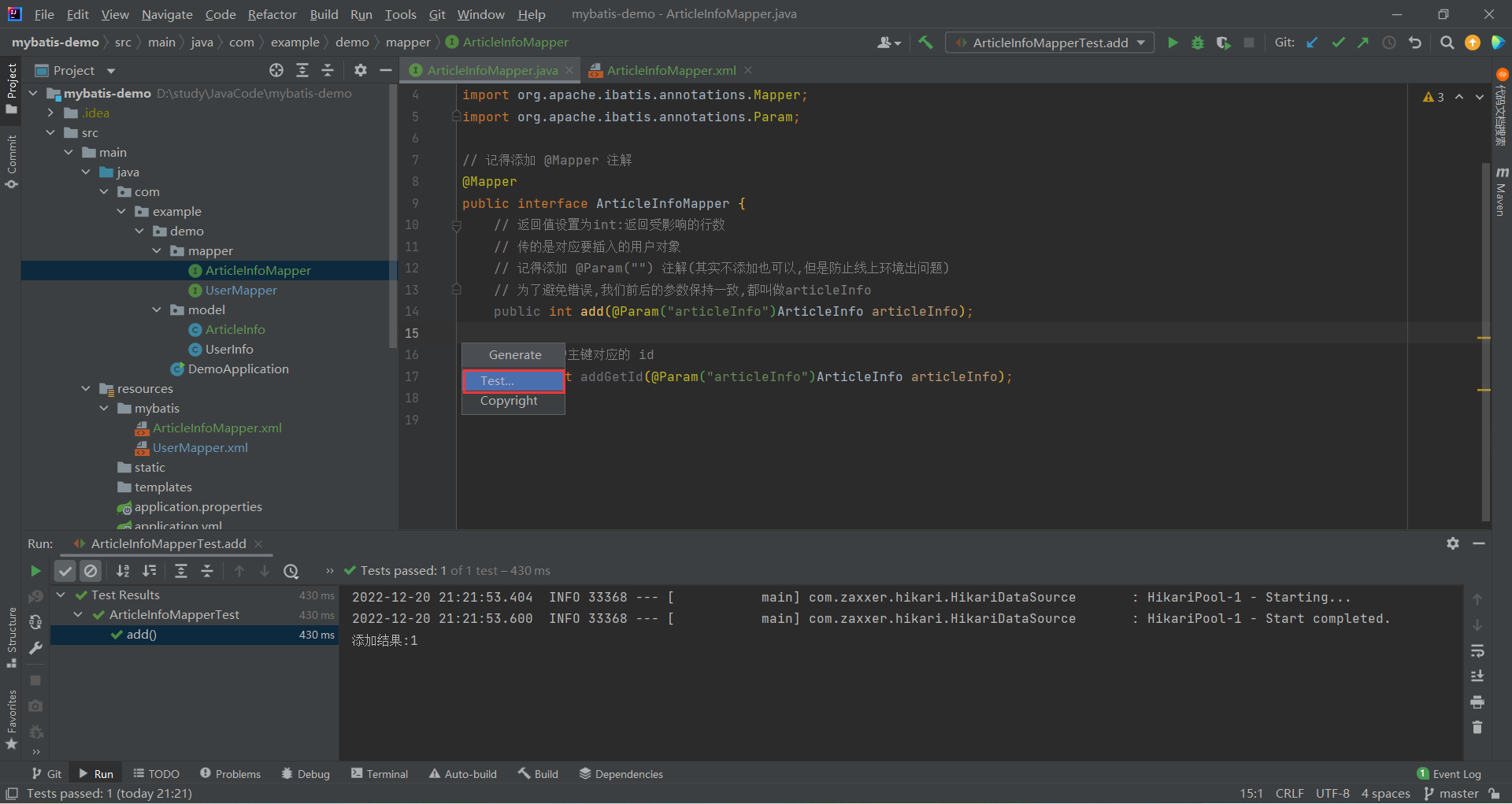This screenshot has height=804, width=1512.
Task: Collapse the mapper package
Action: (x=157, y=250)
